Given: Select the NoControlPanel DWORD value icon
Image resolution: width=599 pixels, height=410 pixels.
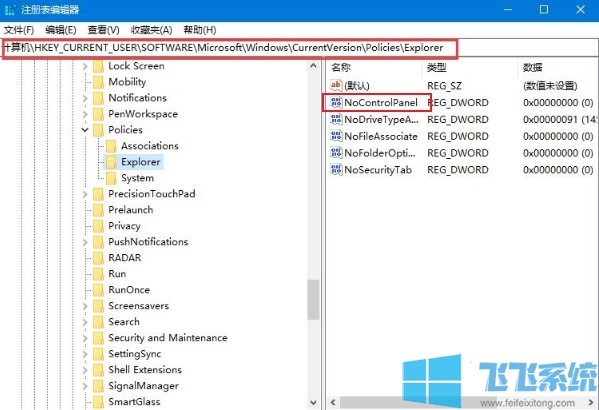Looking at the screenshot, I should click(x=336, y=102).
